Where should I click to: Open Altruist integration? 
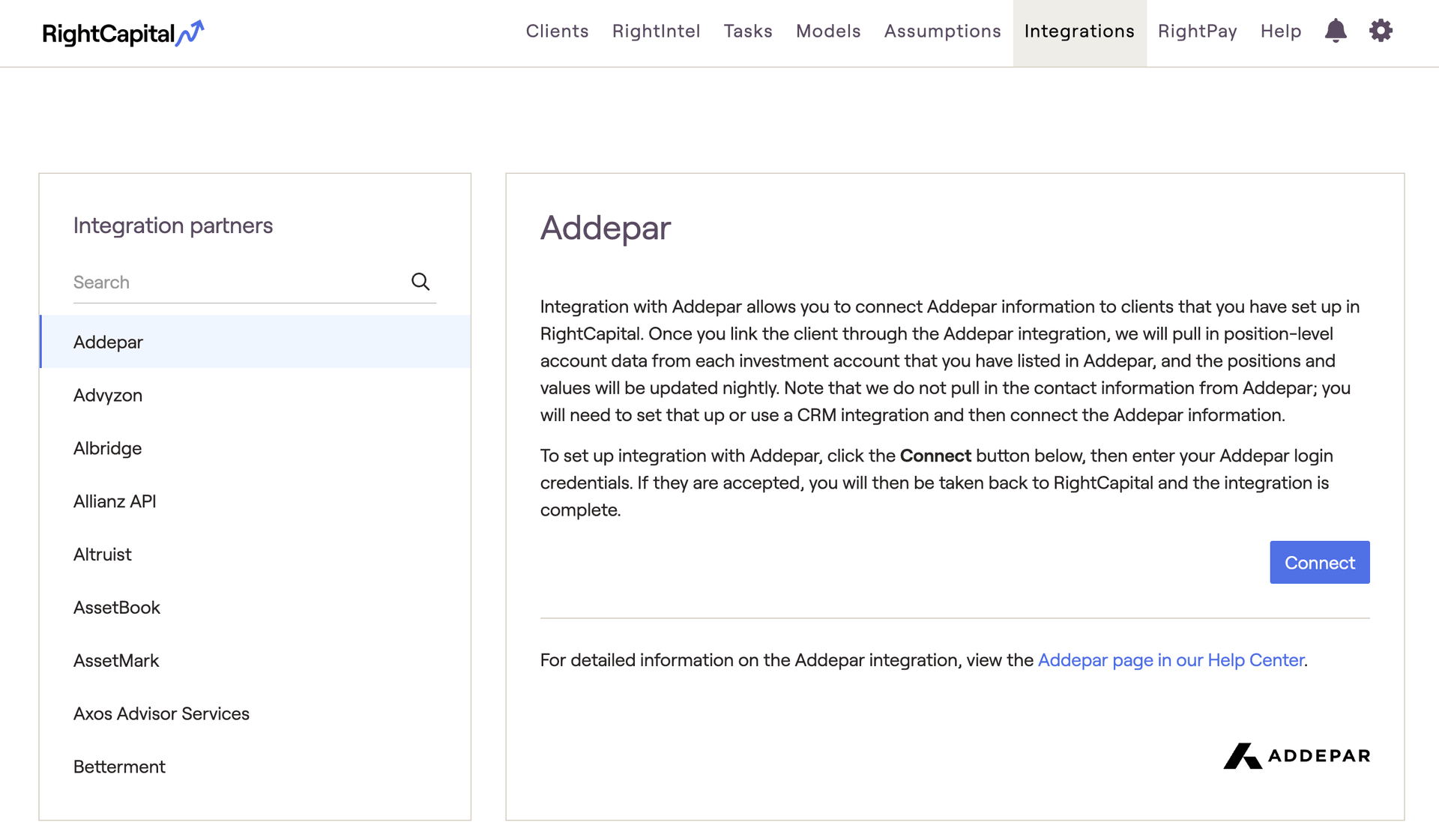255,555
